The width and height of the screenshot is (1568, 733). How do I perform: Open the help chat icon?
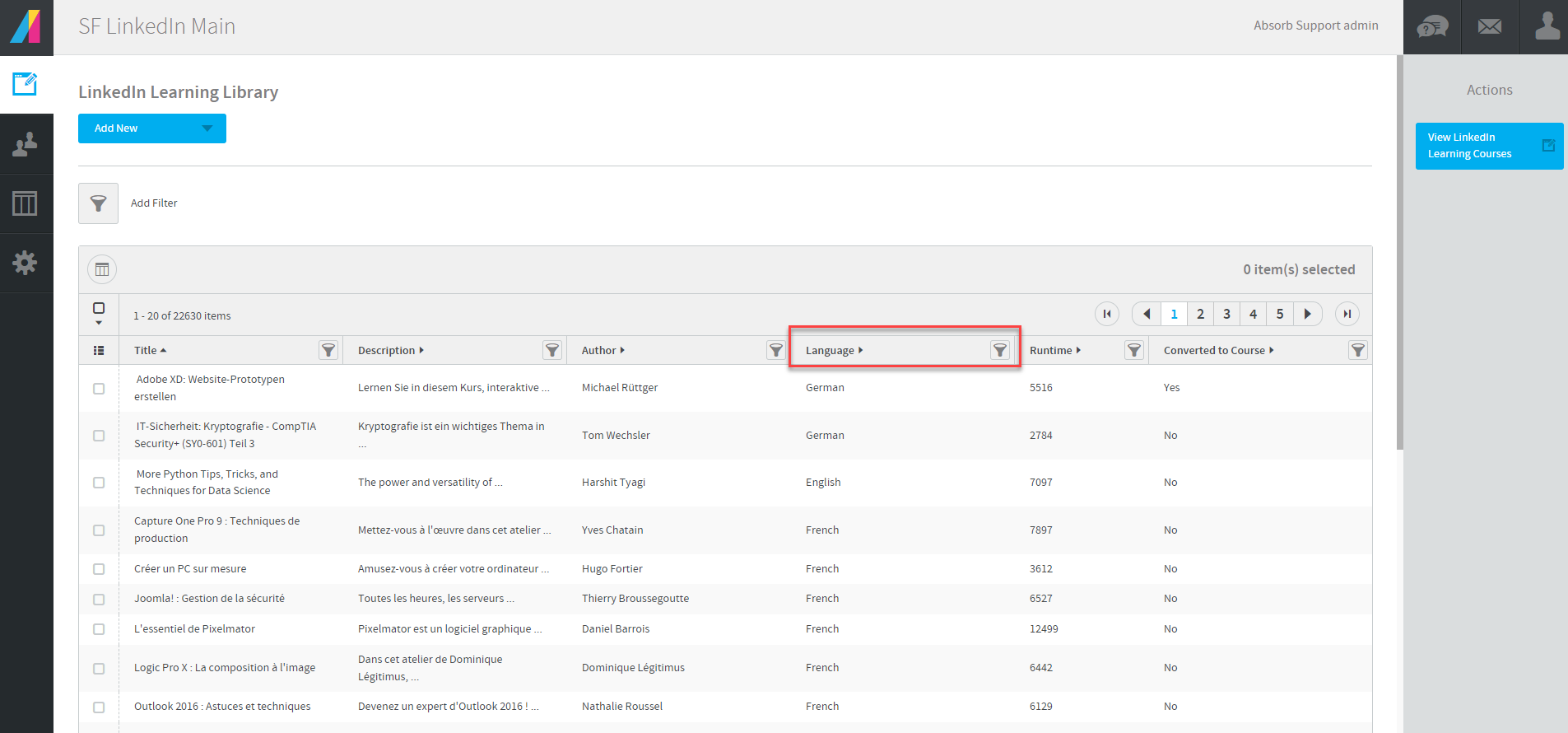click(1432, 27)
